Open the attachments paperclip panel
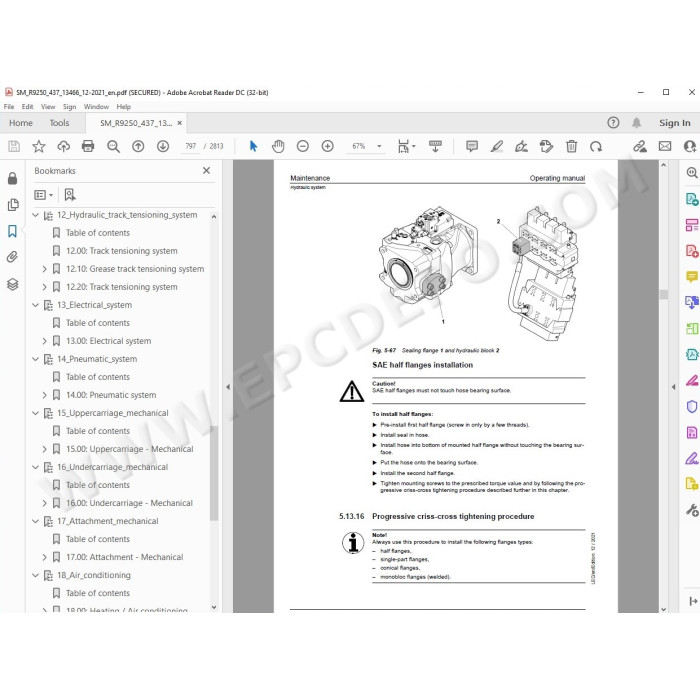 (x=12, y=257)
